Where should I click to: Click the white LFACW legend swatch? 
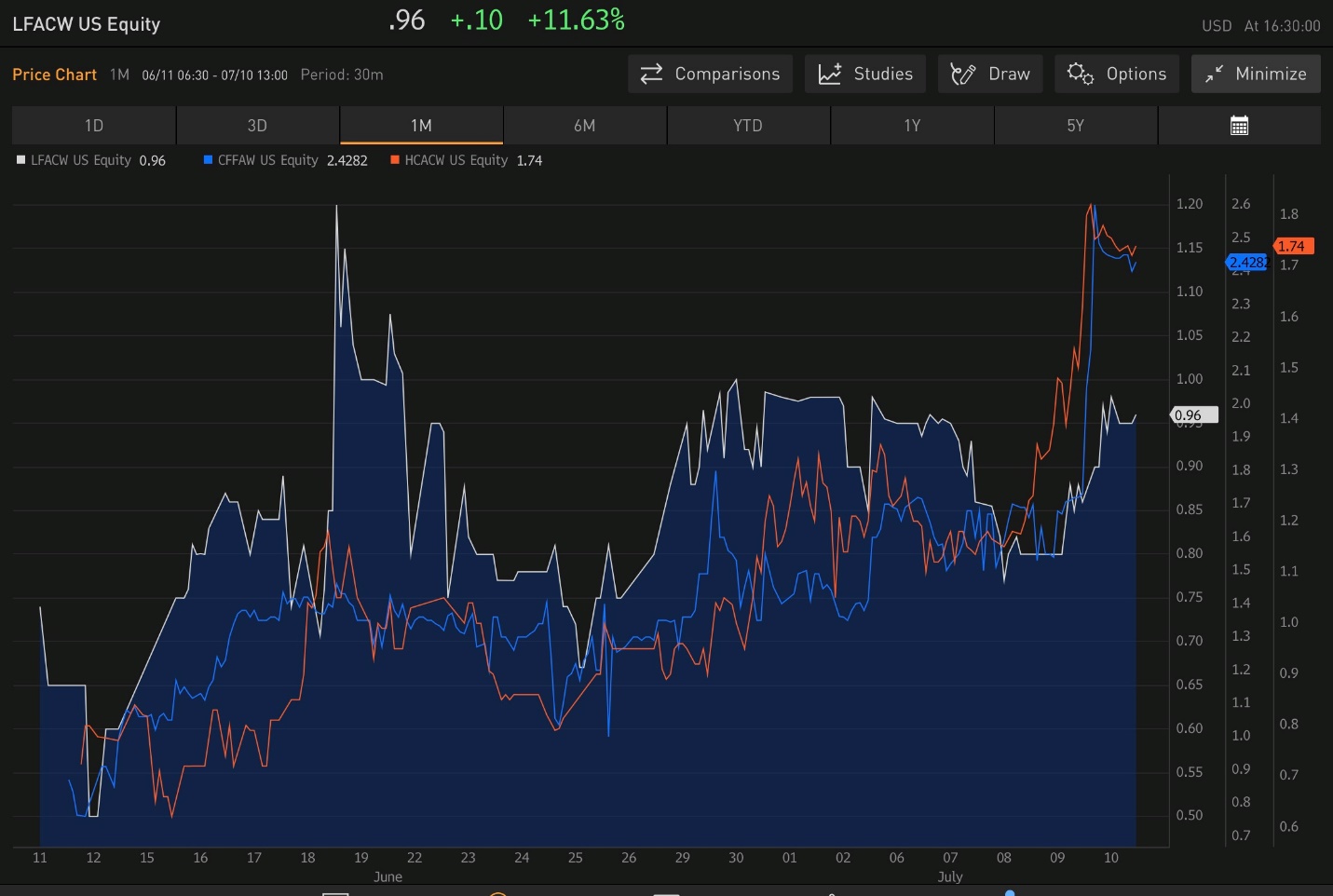[20, 160]
